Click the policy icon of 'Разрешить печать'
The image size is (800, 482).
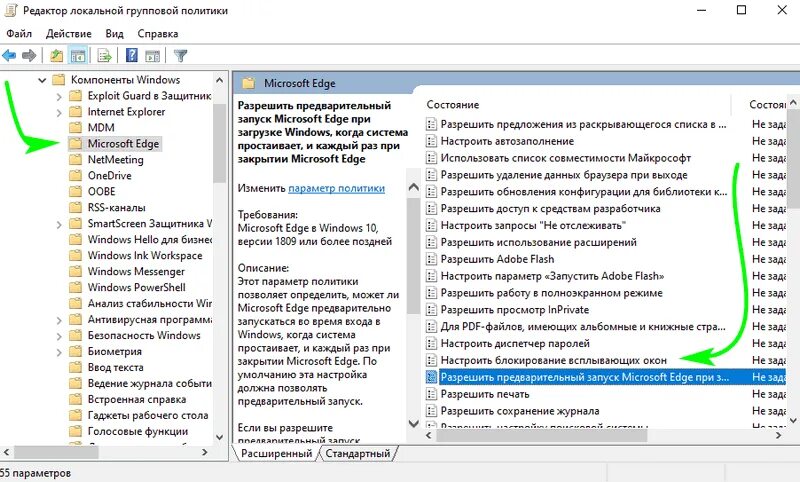coord(432,394)
